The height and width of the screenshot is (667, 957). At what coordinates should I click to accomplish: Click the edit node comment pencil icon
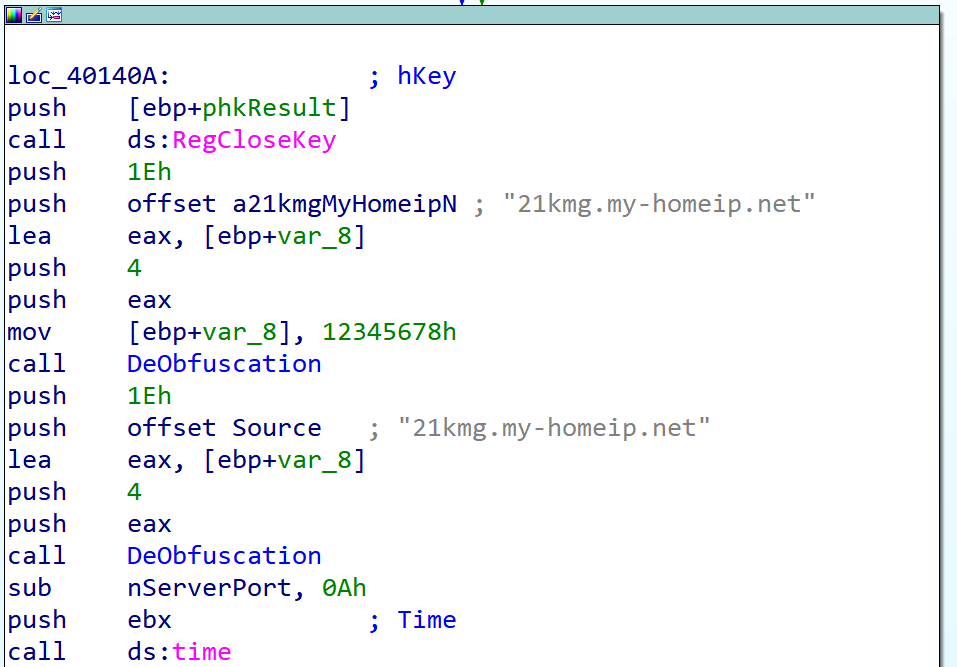(34, 15)
